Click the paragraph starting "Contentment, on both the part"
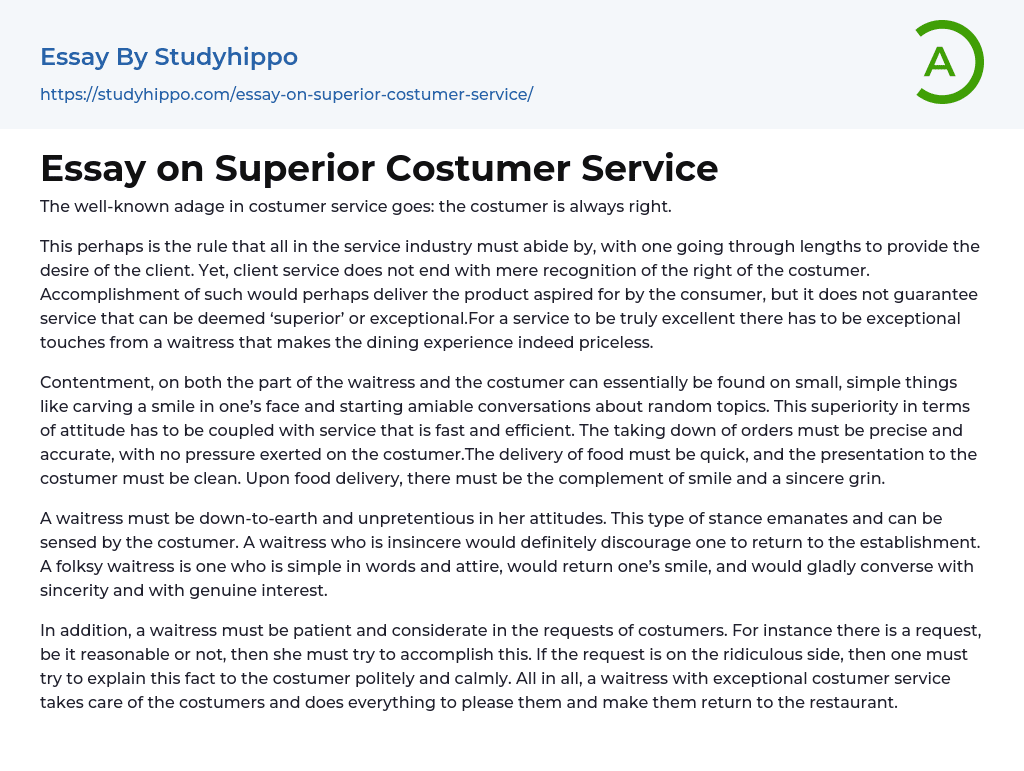Viewport: 1024px width, 771px height. 510,430
